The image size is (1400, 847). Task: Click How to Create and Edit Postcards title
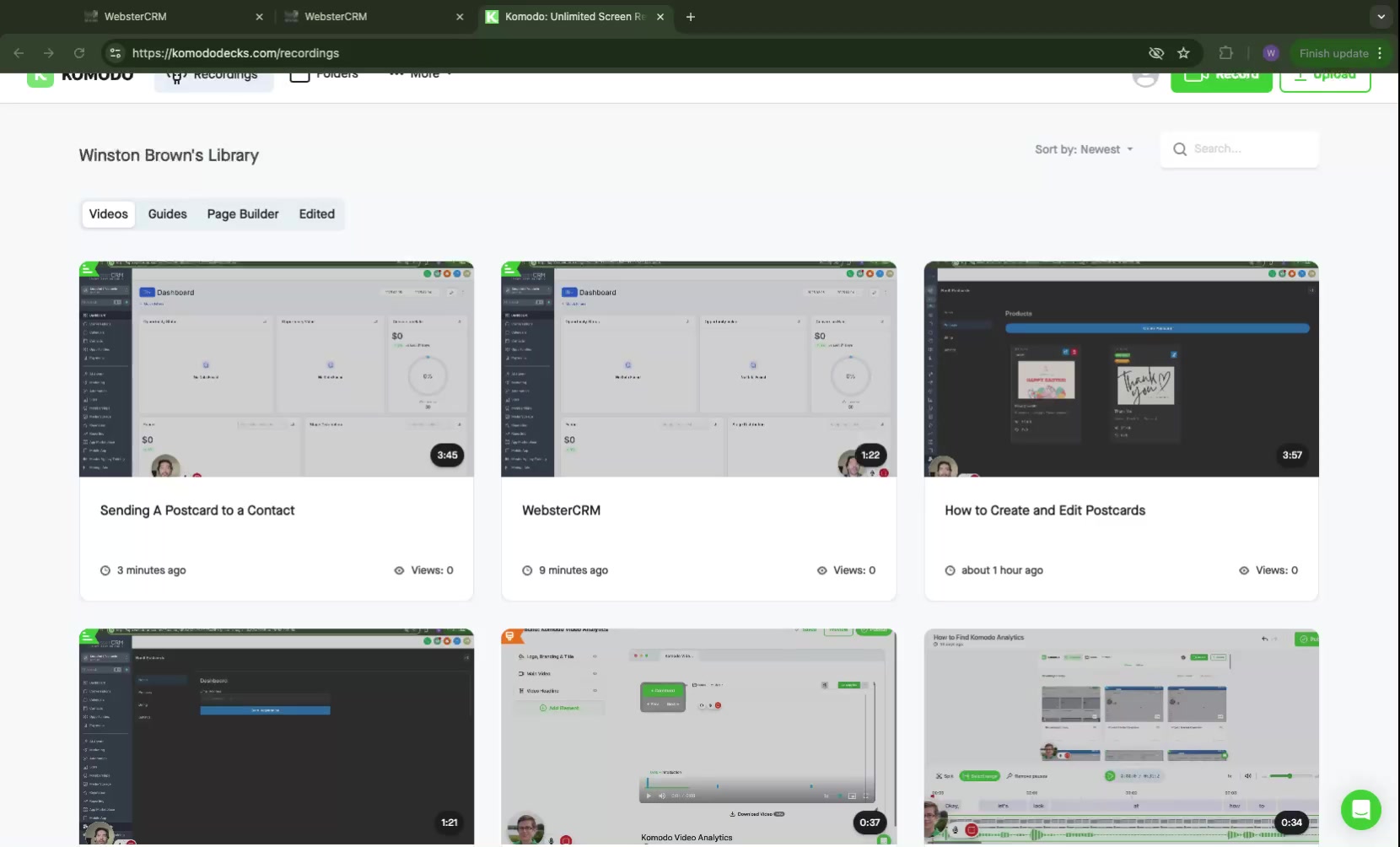[x=1045, y=510]
